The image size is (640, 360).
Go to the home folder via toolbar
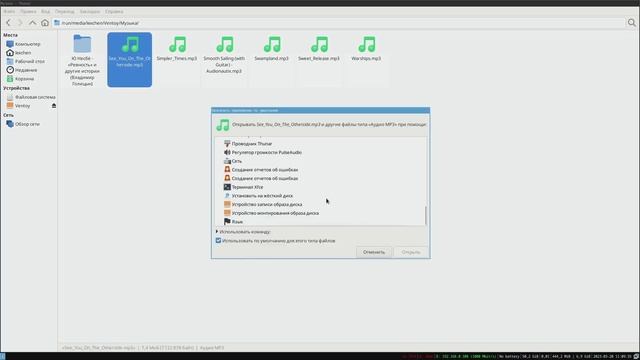tap(44, 23)
